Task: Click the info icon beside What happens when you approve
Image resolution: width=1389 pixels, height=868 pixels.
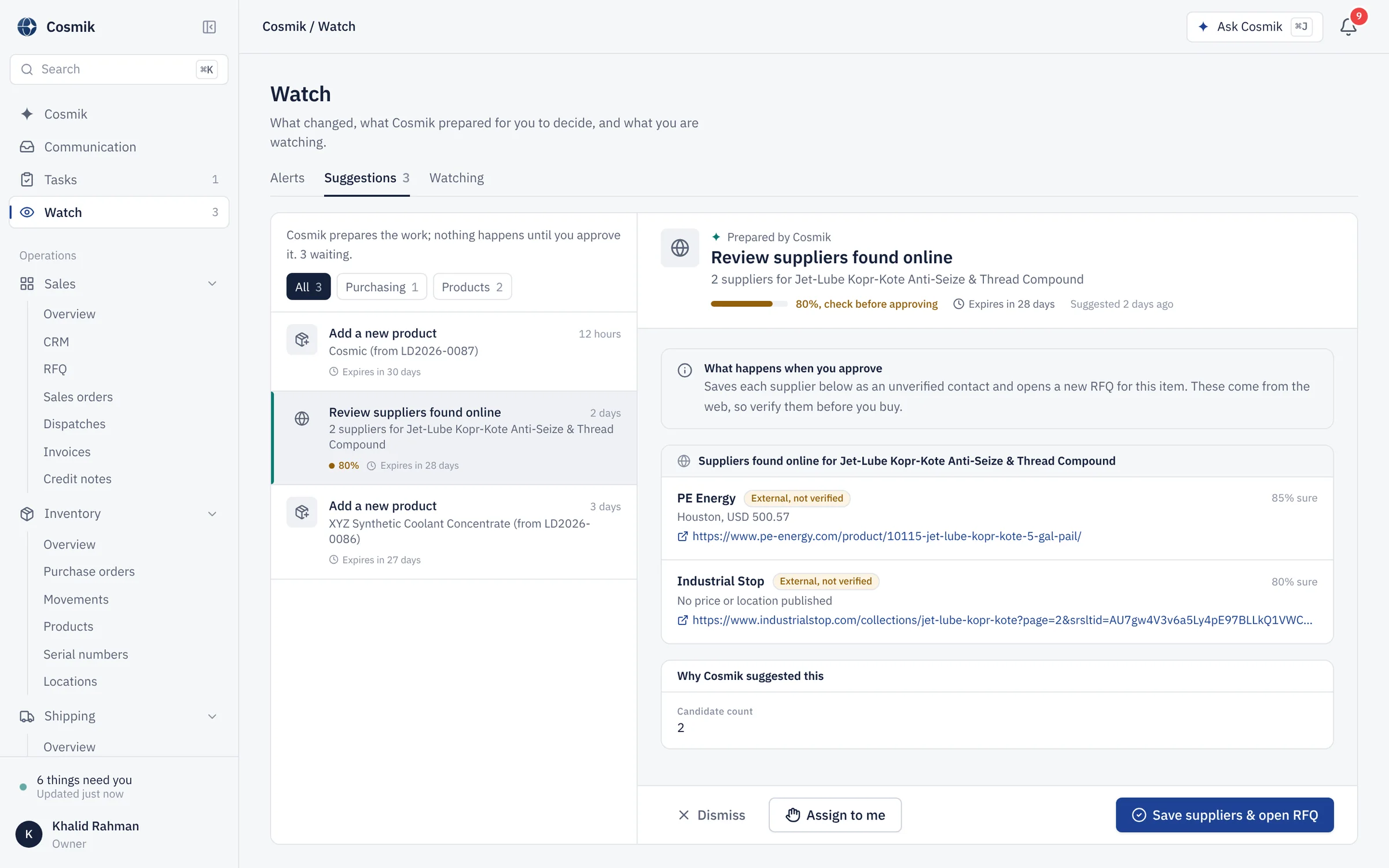Action: (x=685, y=370)
